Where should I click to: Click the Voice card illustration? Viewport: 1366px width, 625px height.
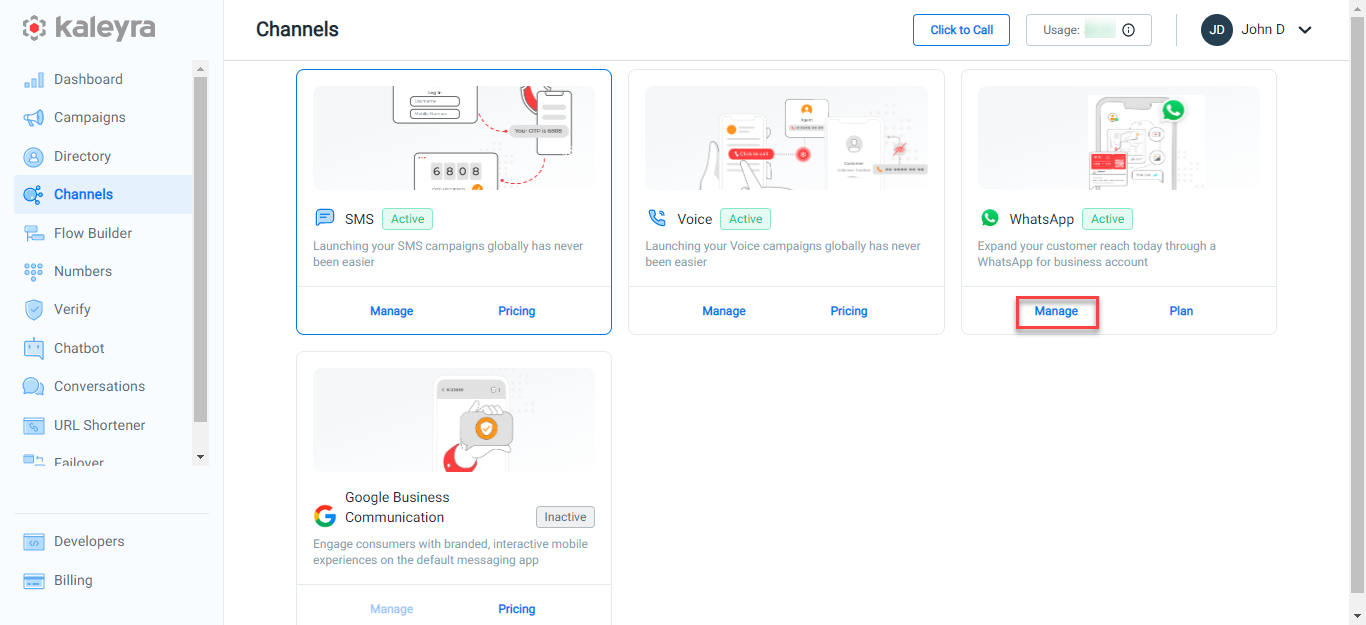point(786,138)
